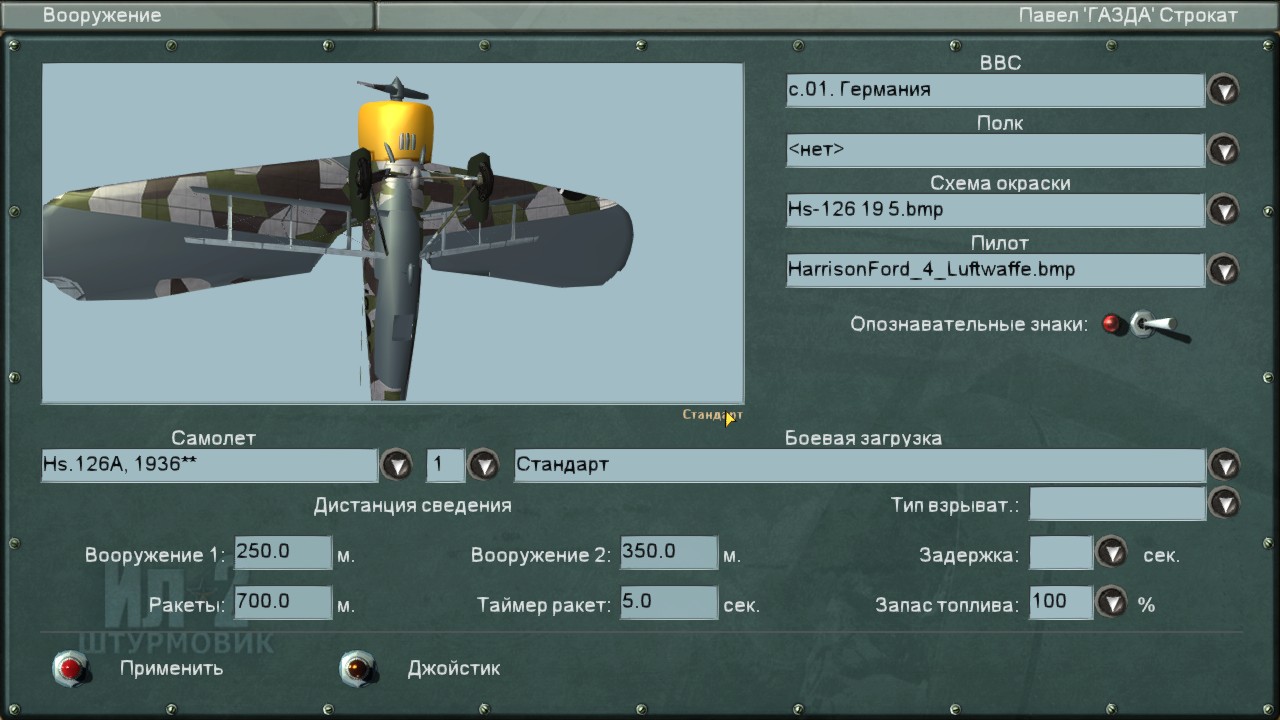The width and height of the screenshot is (1280, 720).
Task: Click the pilot name Павел 'ГАЗДА' Строкат
Action: (1128, 15)
